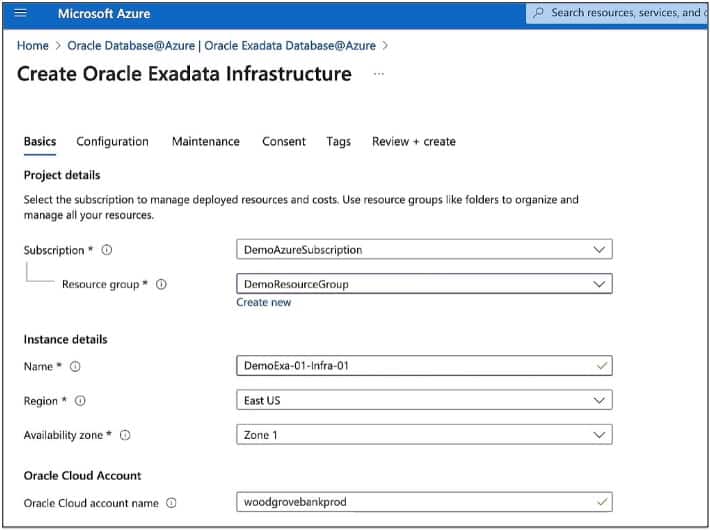Click the search magnifier icon

click(x=539, y=13)
